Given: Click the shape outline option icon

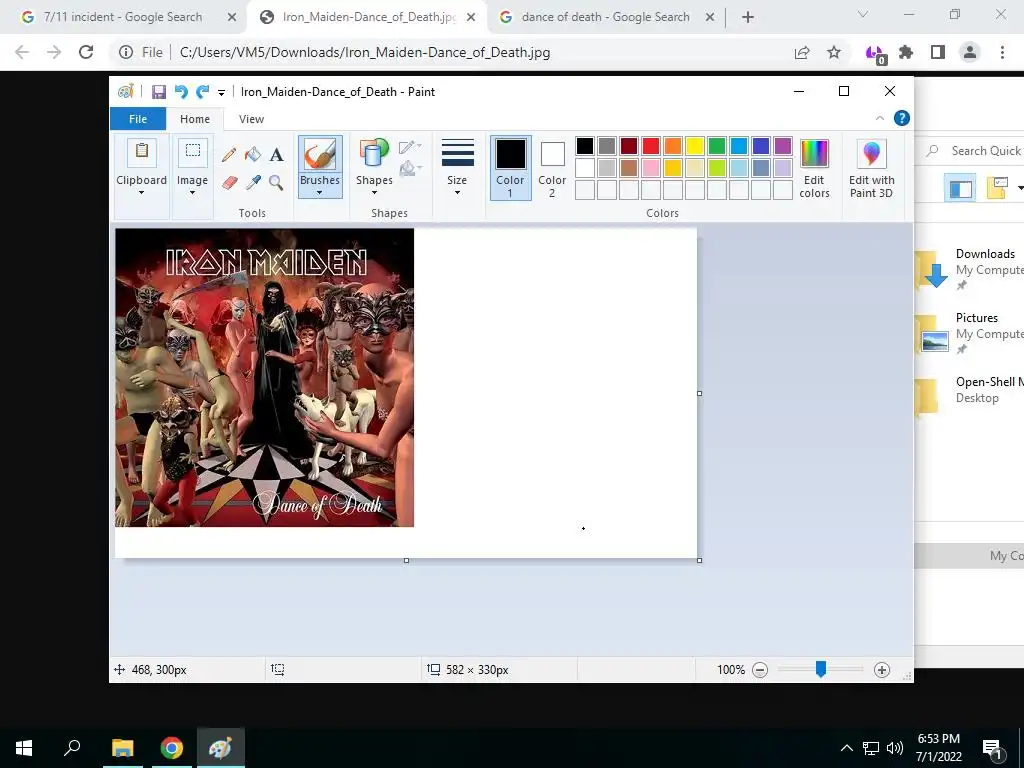Looking at the screenshot, I should (409, 147).
